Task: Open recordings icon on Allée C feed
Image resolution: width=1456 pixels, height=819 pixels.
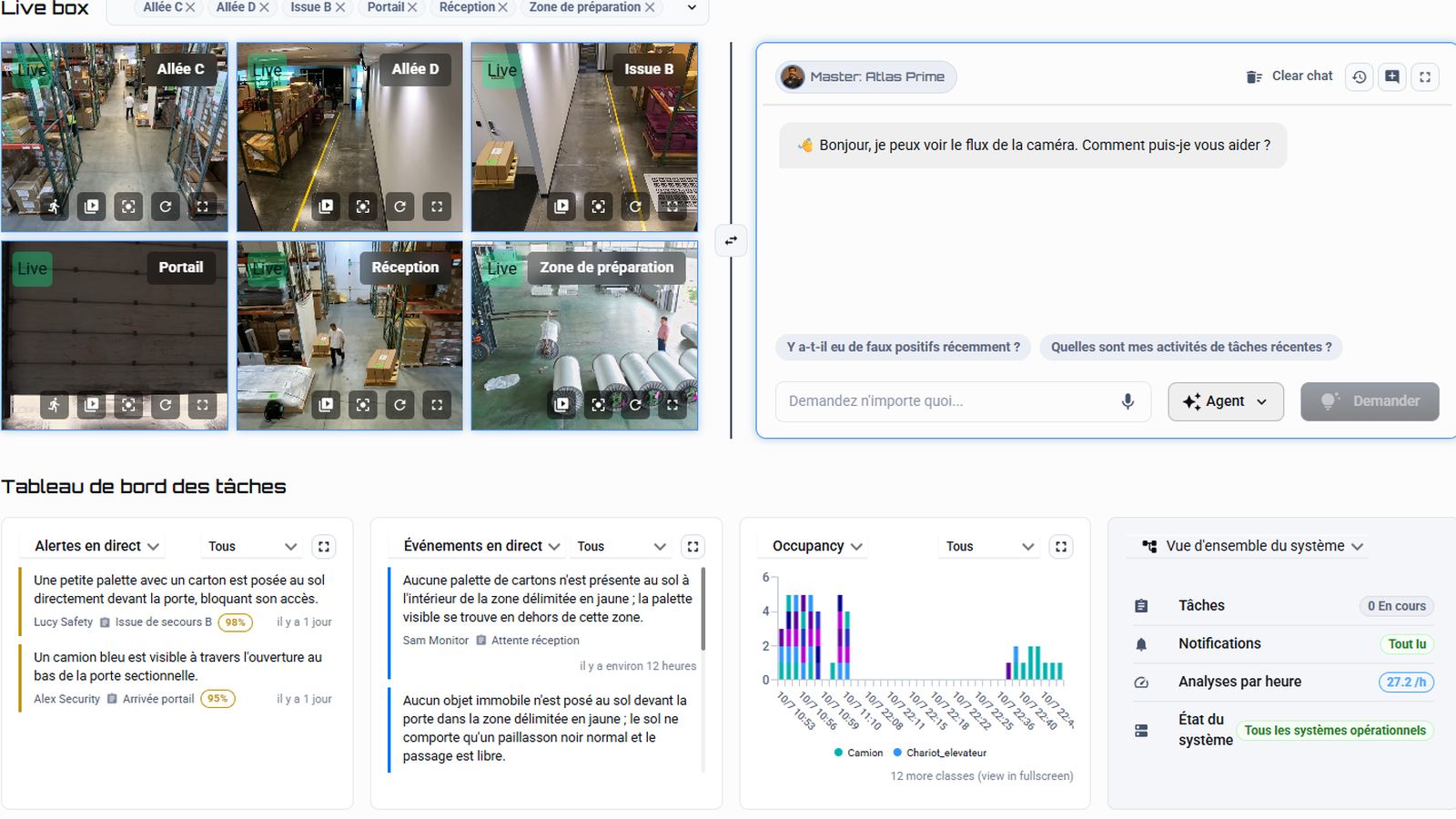Action: pyautogui.click(x=92, y=207)
